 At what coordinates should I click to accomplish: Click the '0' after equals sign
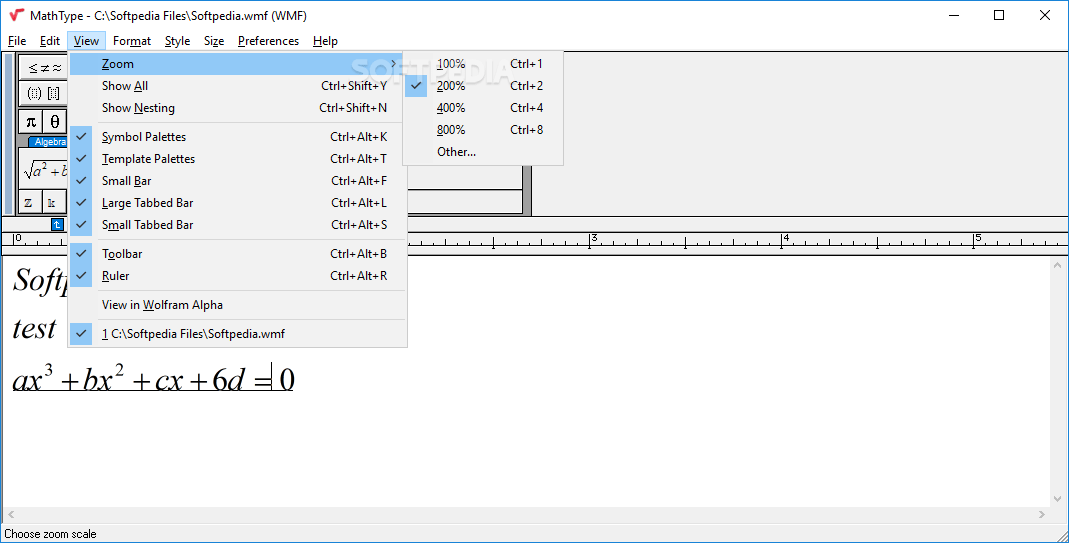coord(286,380)
